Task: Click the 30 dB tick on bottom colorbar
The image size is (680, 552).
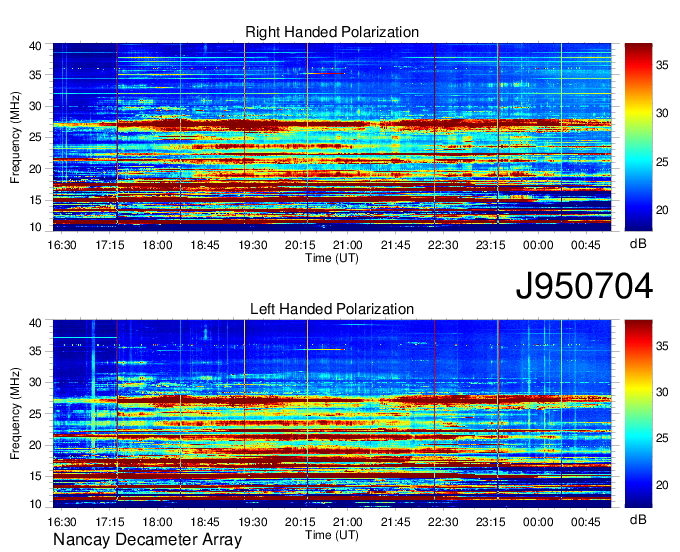Action: coord(662,392)
